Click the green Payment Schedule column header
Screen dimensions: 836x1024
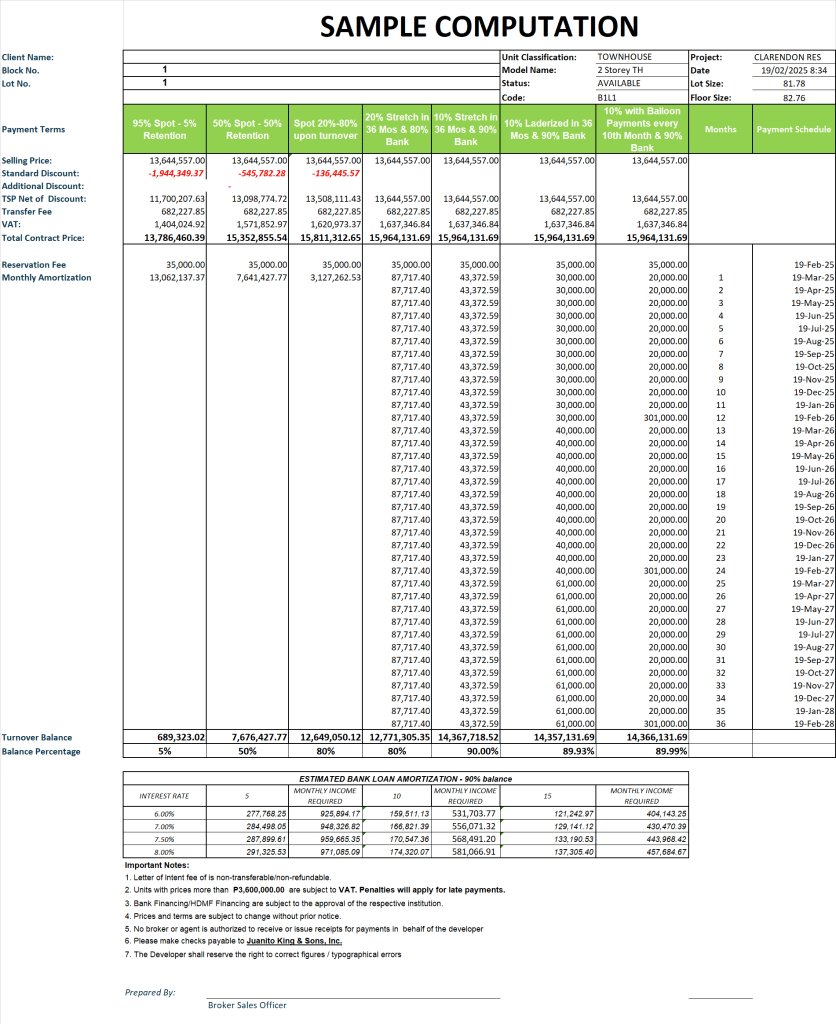click(x=793, y=129)
